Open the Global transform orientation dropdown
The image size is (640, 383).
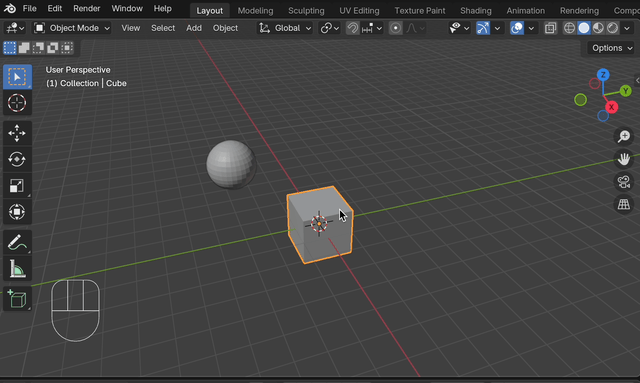tap(285, 28)
